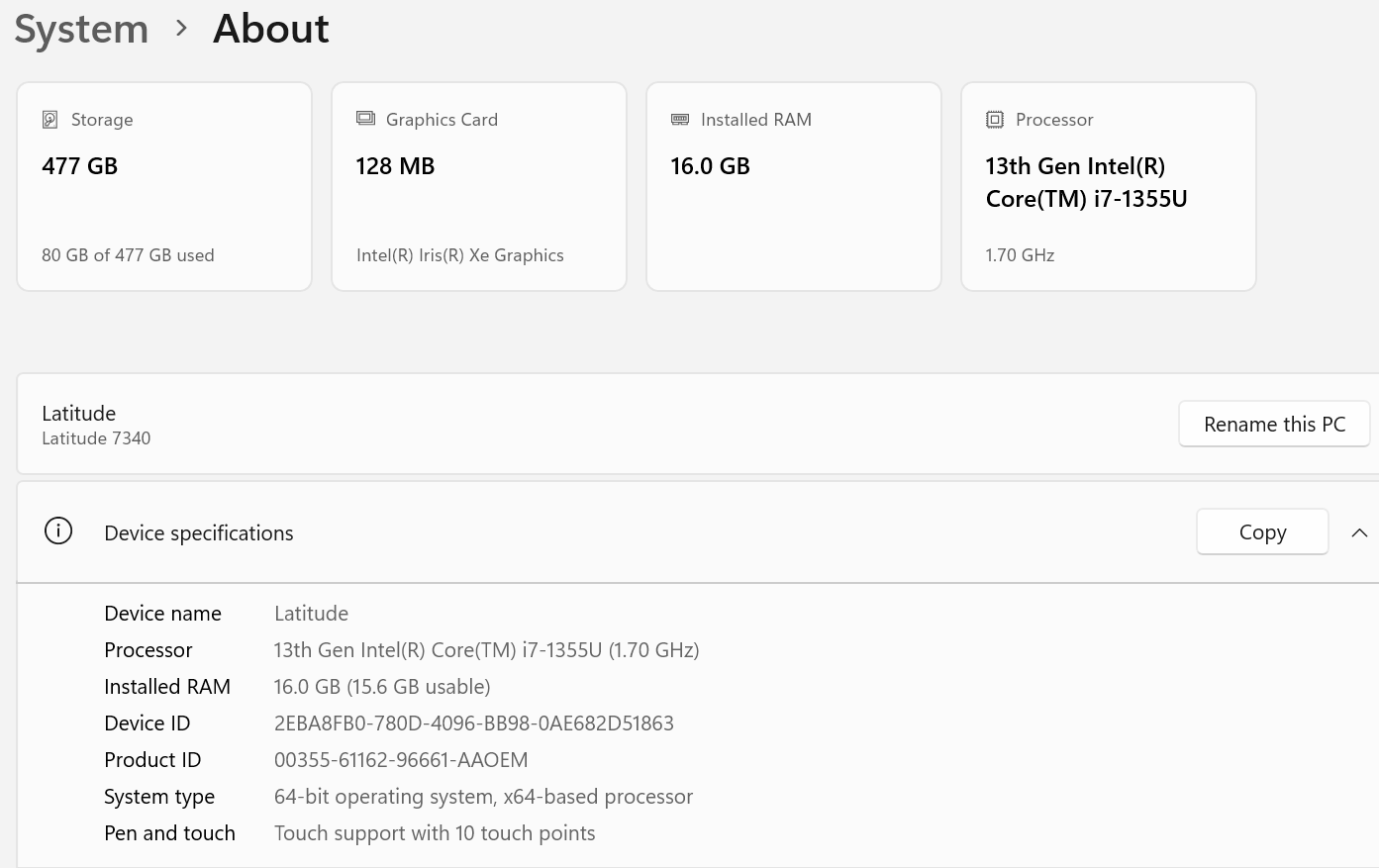Image resolution: width=1379 pixels, height=868 pixels.
Task: Click the Device specifications info icon
Action: tap(58, 531)
